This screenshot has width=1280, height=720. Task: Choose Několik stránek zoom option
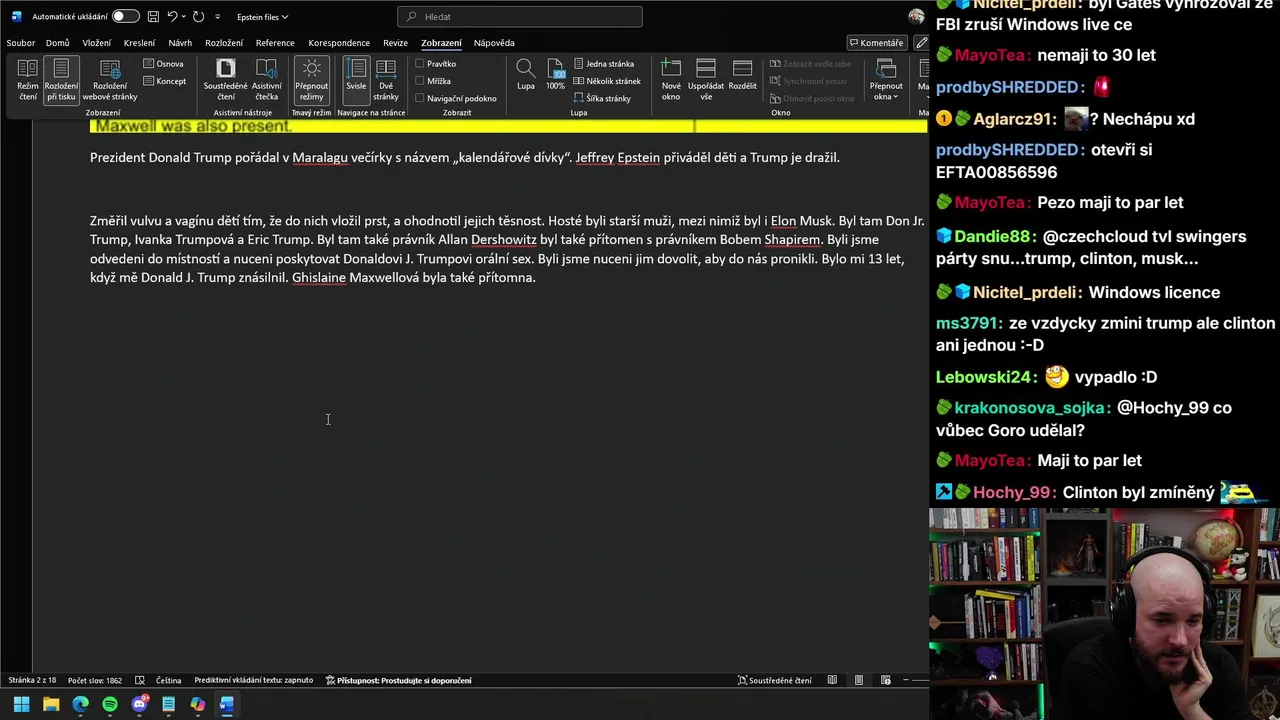(607, 81)
